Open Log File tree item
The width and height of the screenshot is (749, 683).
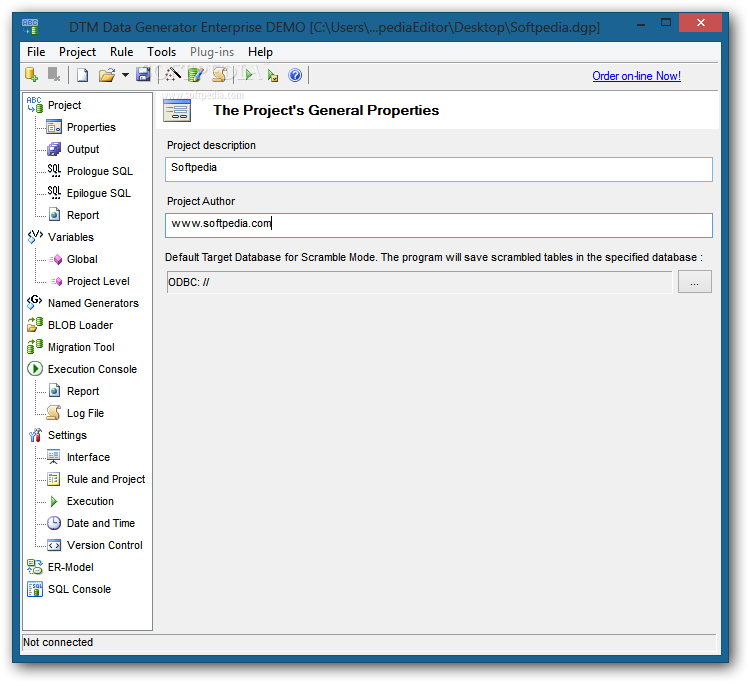point(85,413)
